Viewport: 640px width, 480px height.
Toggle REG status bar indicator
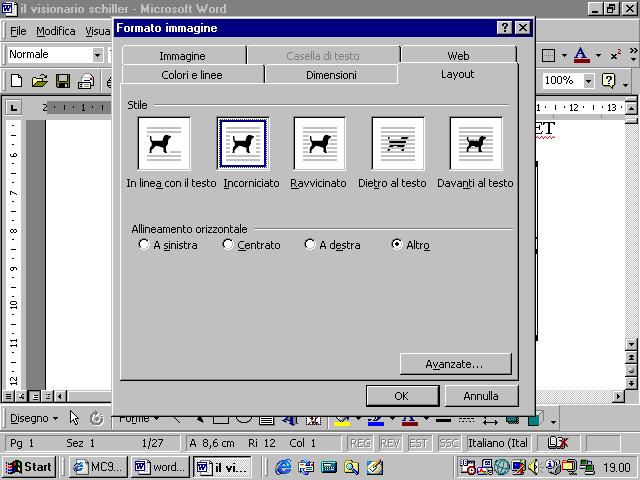click(360, 443)
